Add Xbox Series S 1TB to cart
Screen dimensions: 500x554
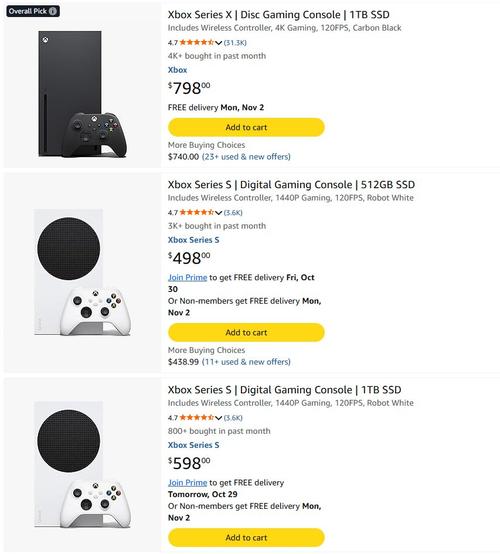246,537
